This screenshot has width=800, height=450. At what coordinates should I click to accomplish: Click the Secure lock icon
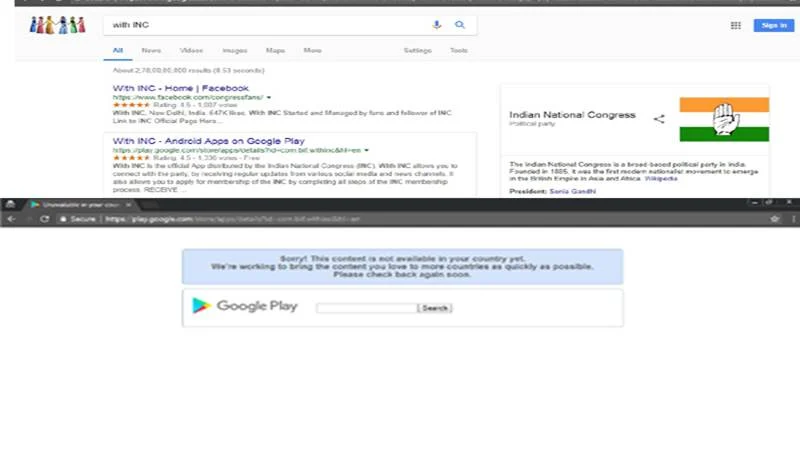(x=63, y=219)
